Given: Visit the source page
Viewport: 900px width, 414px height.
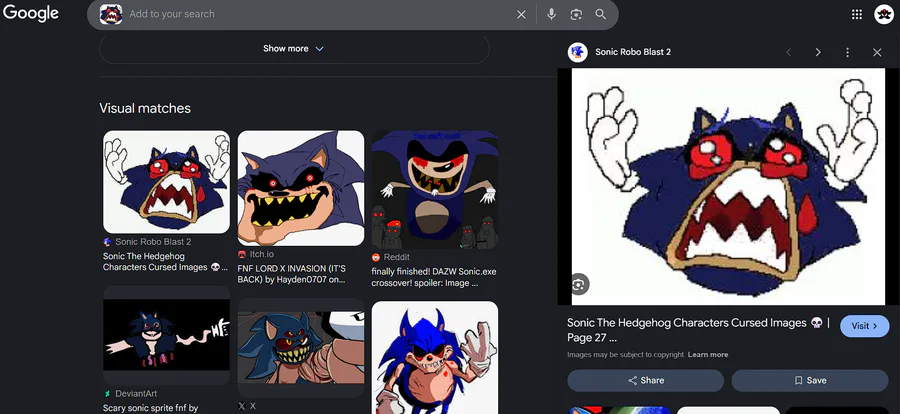Looking at the screenshot, I should coord(864,326).
